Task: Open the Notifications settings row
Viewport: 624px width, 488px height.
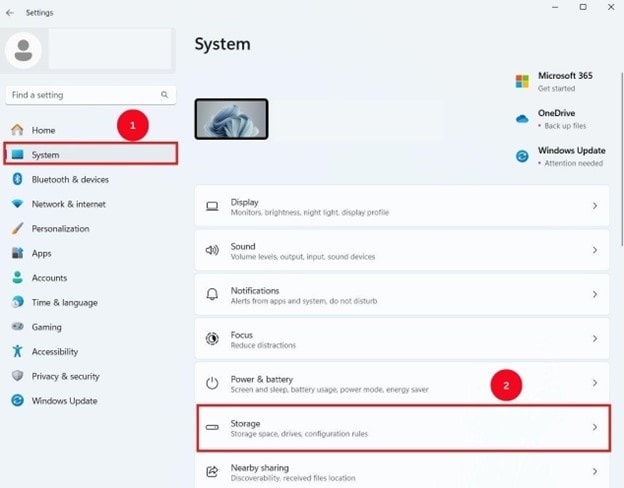Action: (x=402, y=295)
